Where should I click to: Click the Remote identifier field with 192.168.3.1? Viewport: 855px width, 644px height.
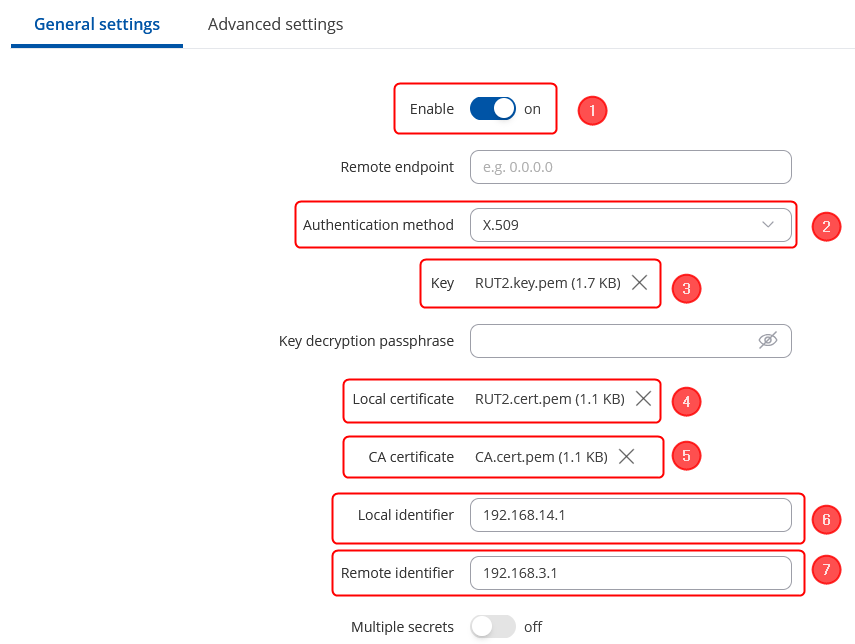[x=630, y=573]
